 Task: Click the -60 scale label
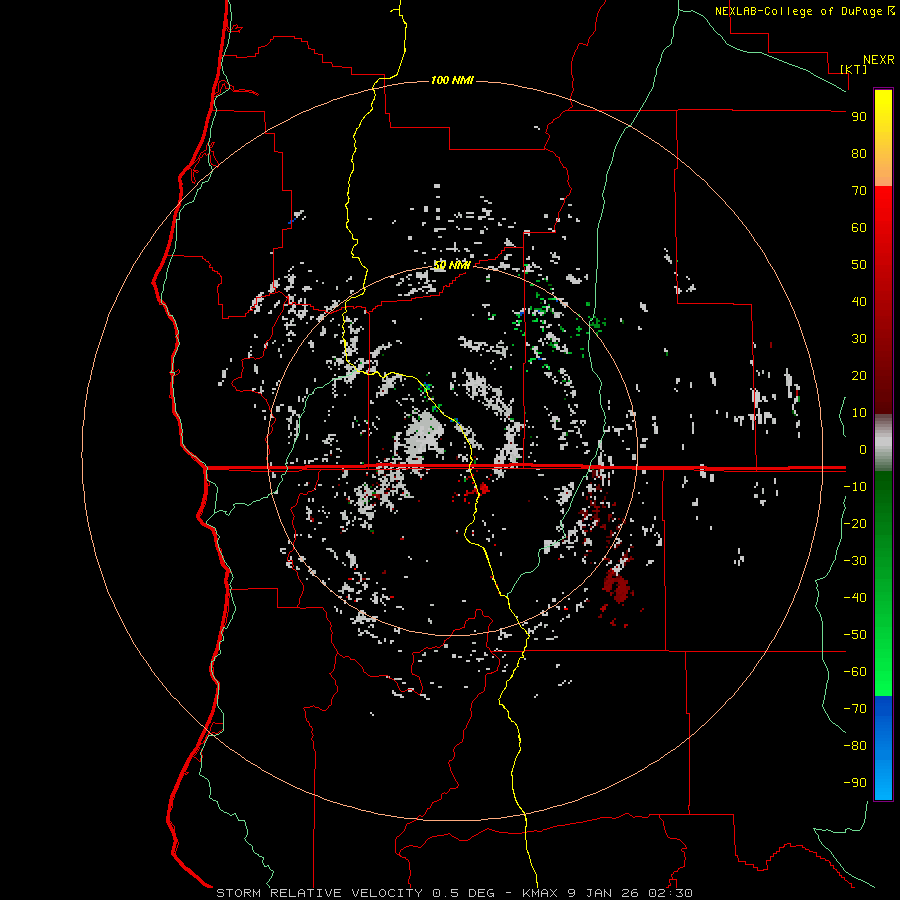point(855,672)
